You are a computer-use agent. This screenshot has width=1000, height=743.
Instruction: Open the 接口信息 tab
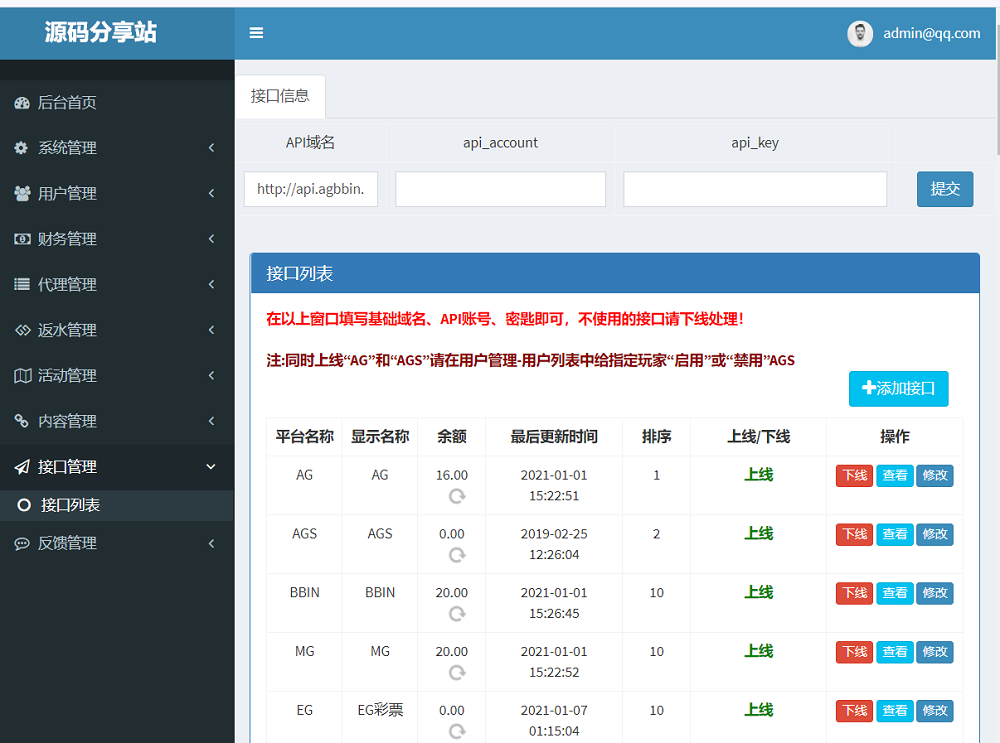(x=280, y=96)
